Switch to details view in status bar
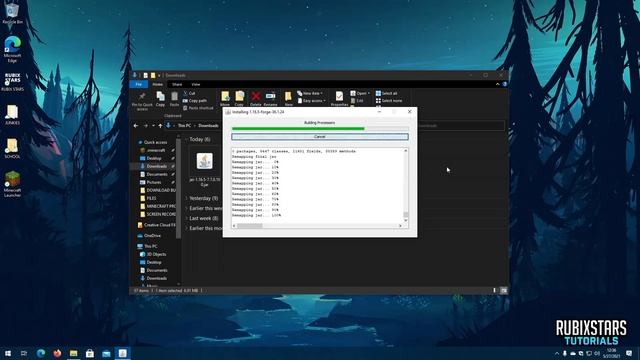Image resolution: width=640 pixels, height=360 pixels. coord(495,291)
